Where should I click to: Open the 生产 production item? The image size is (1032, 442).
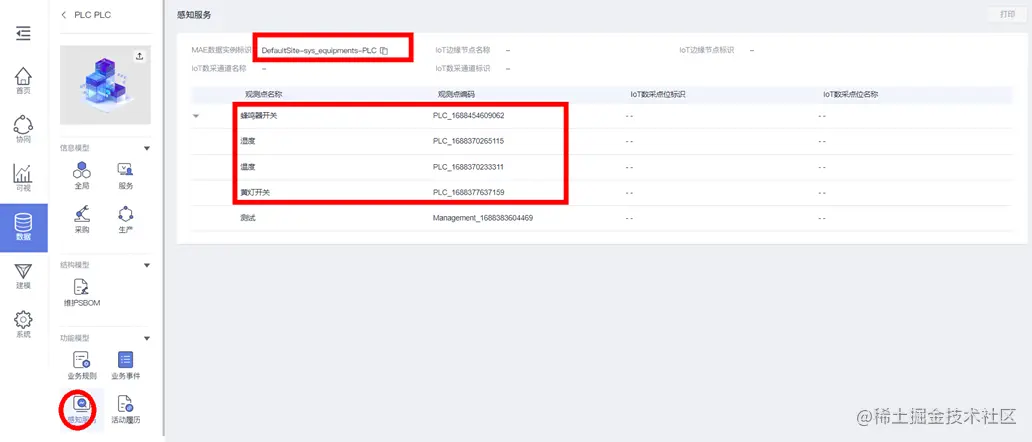126,220
